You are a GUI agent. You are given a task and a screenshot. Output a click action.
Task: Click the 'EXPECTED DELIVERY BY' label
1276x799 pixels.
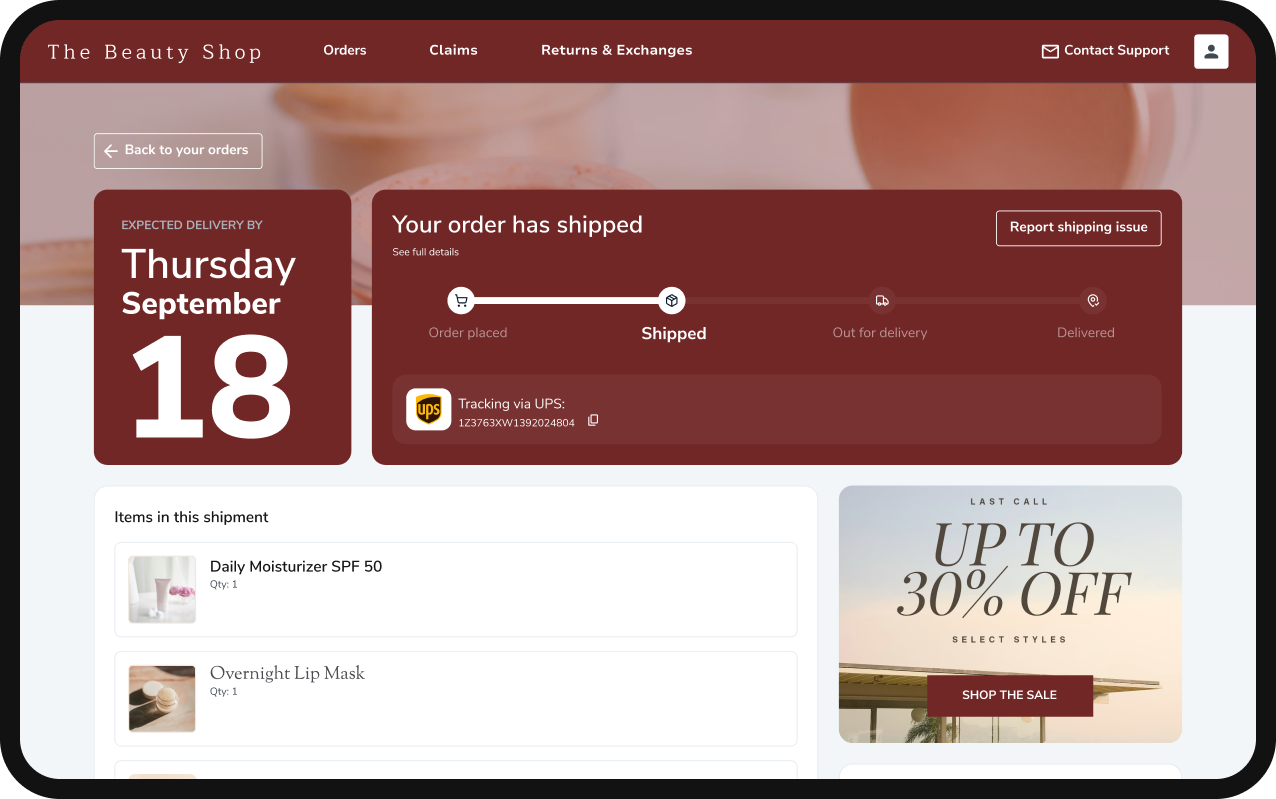click(192, 225)
